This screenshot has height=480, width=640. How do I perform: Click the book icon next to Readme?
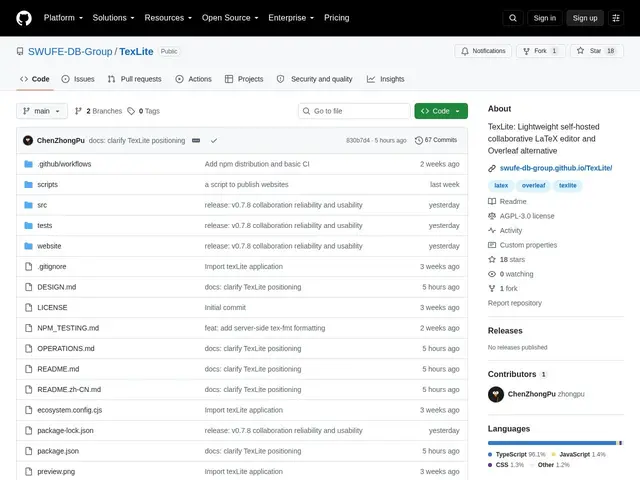click(x=492, y=202)
